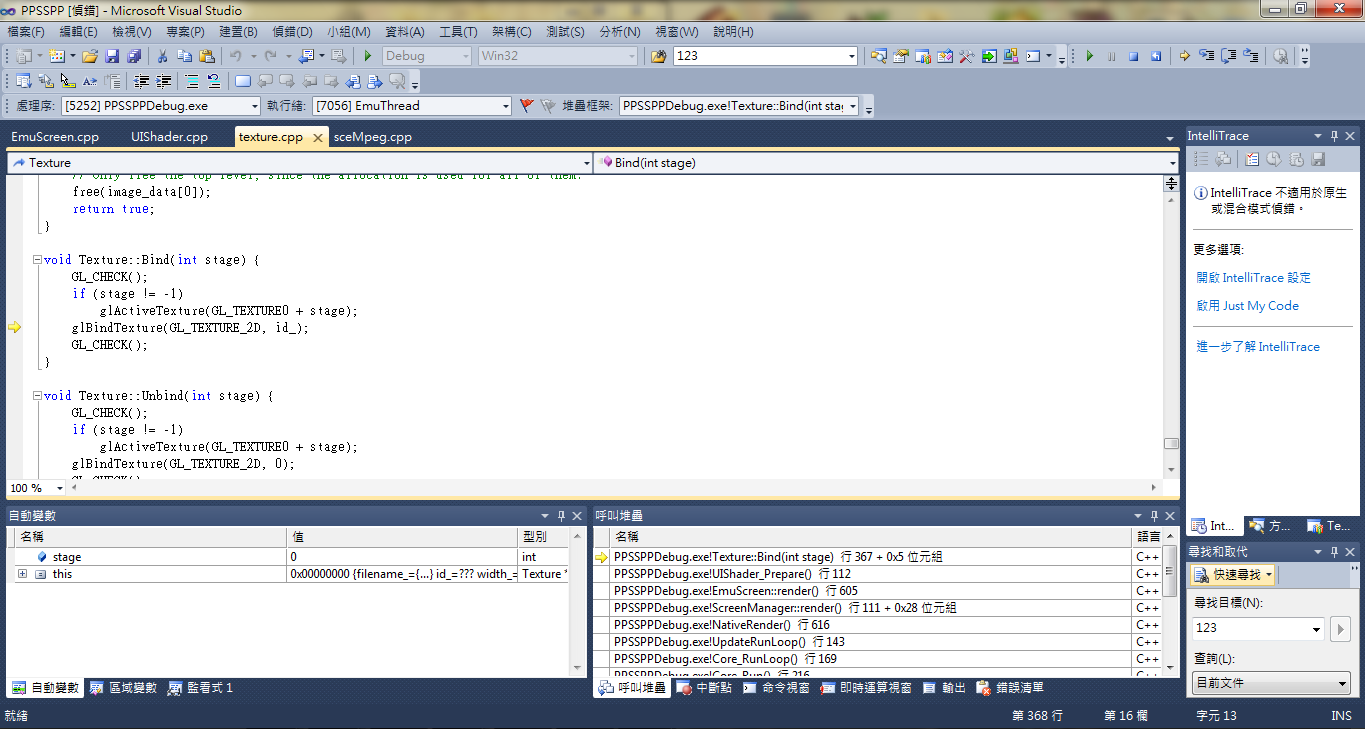Open the 偵錯(D) menu
This screenshot has width=1365, height=729.
pos(291,32)
